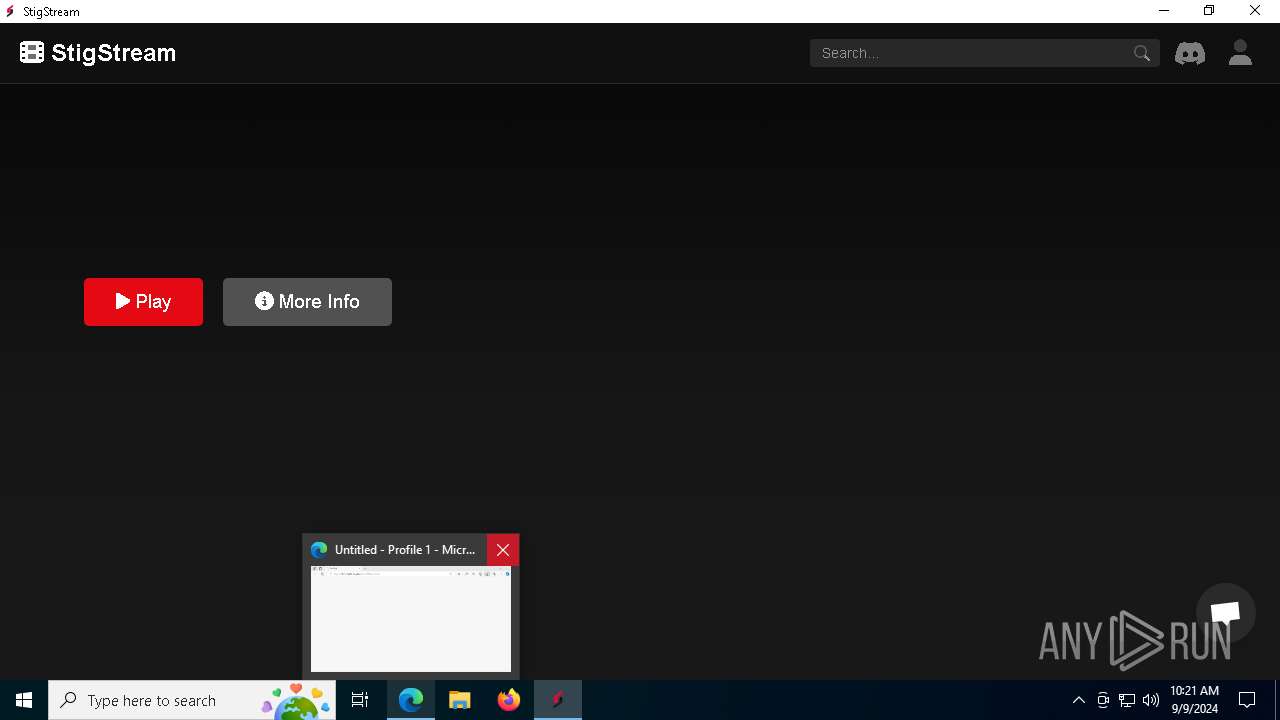This screenshot has height=720, width=1280.
Task: Open the Discord link icon
Action: click(1190, 53)
